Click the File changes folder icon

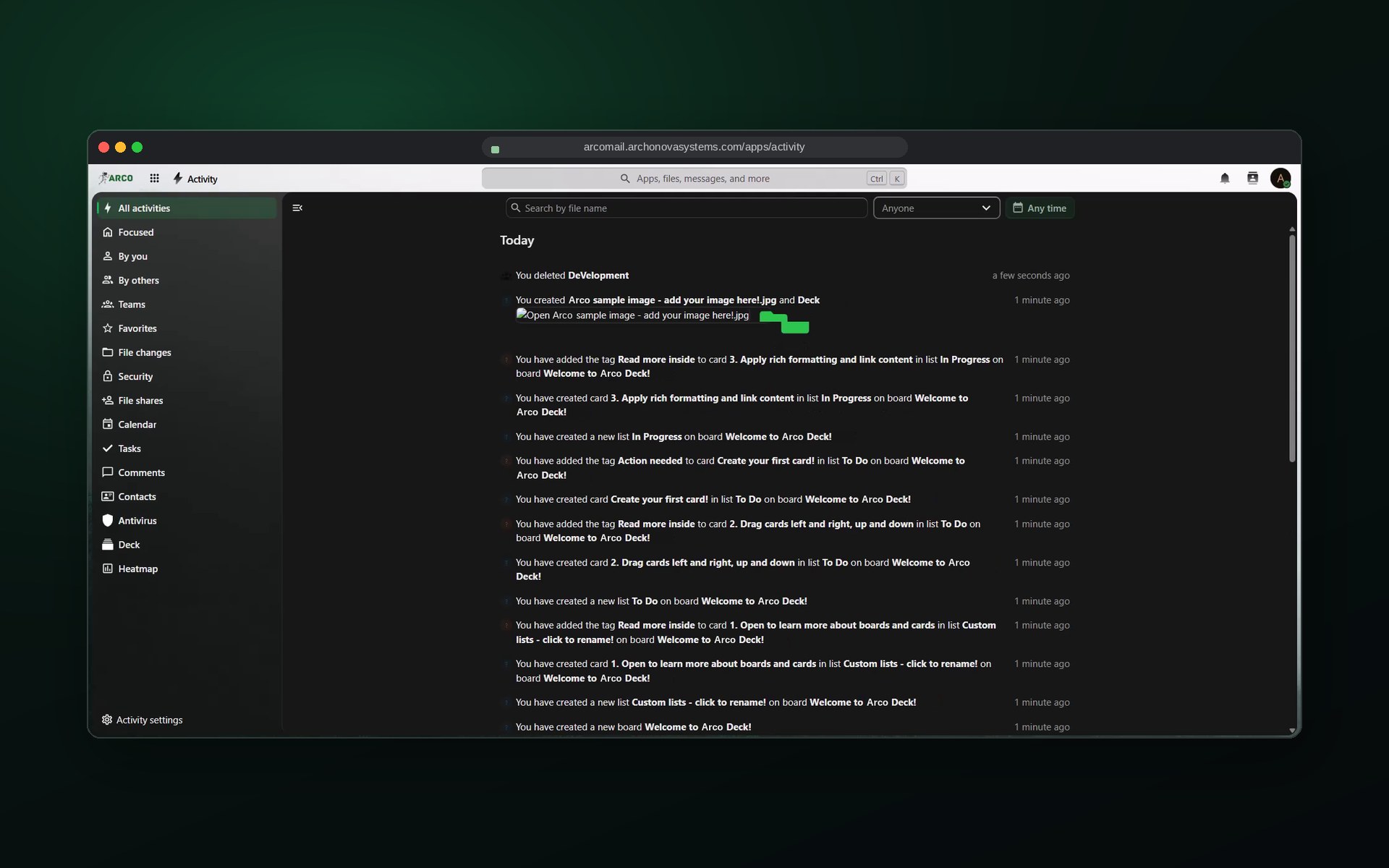coord(108,352)
